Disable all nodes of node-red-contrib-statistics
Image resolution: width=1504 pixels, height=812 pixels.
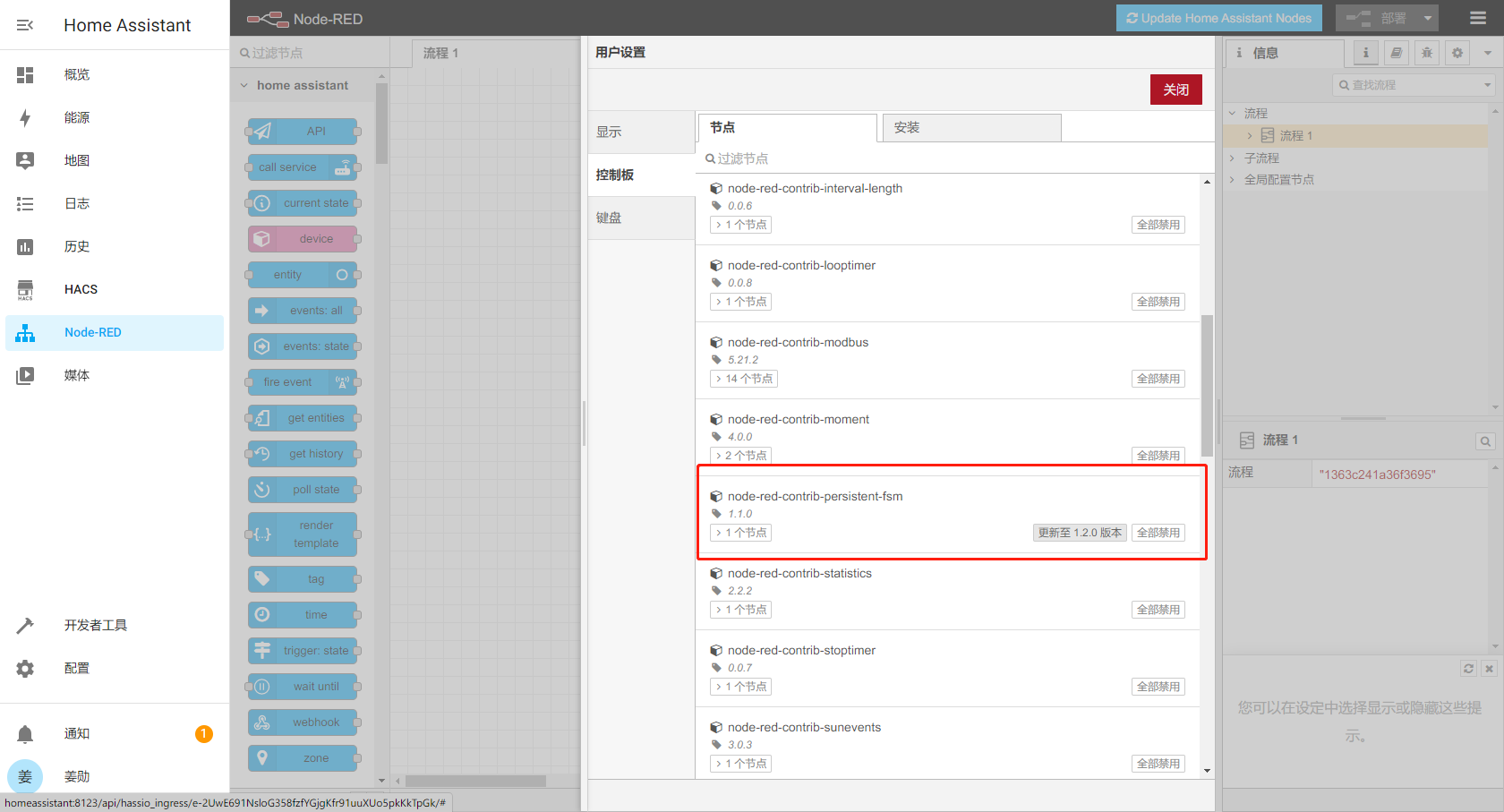coord(1158,610)
